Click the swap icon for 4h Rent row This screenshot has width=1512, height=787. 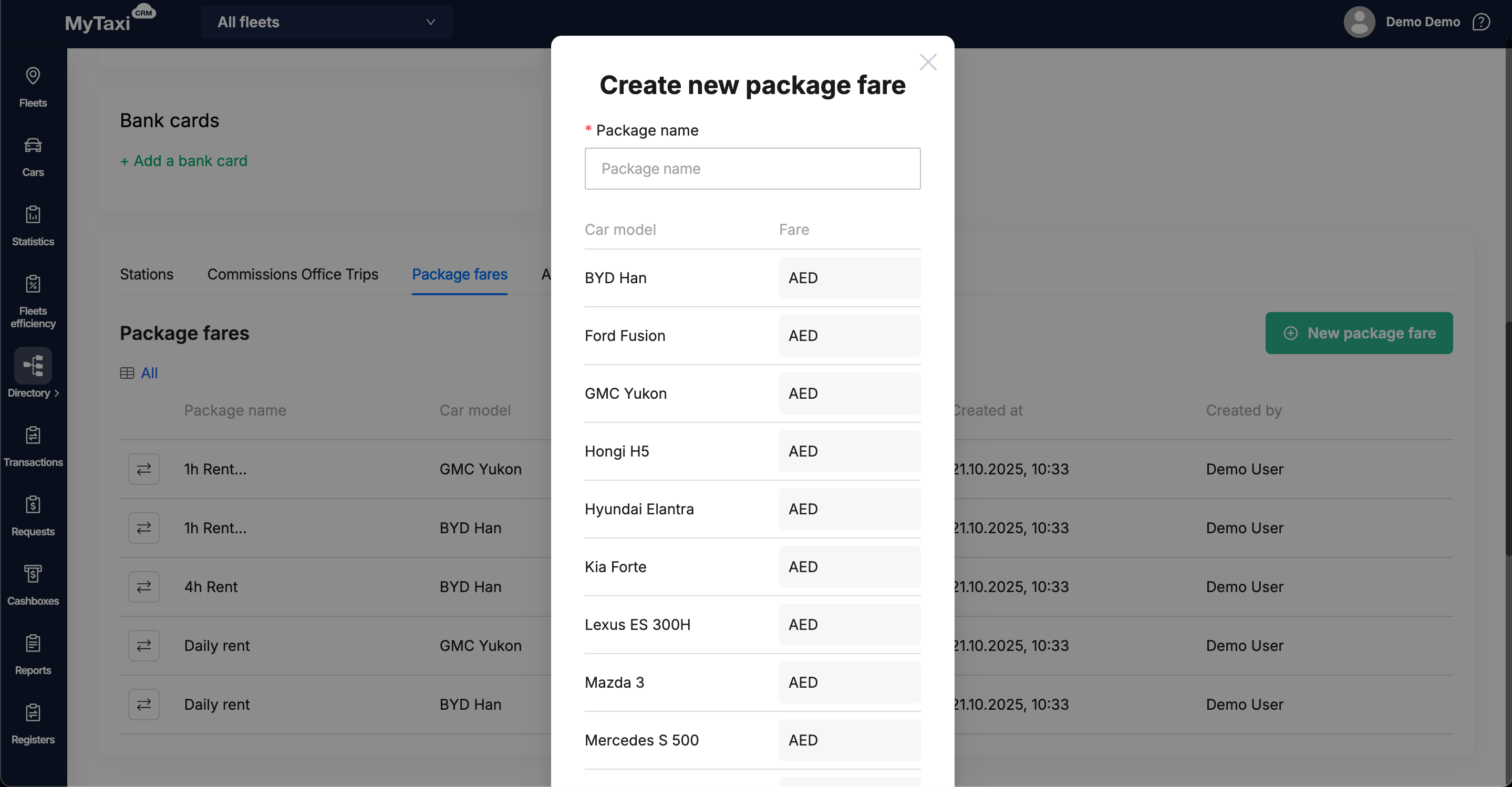[x=144, y=586]
